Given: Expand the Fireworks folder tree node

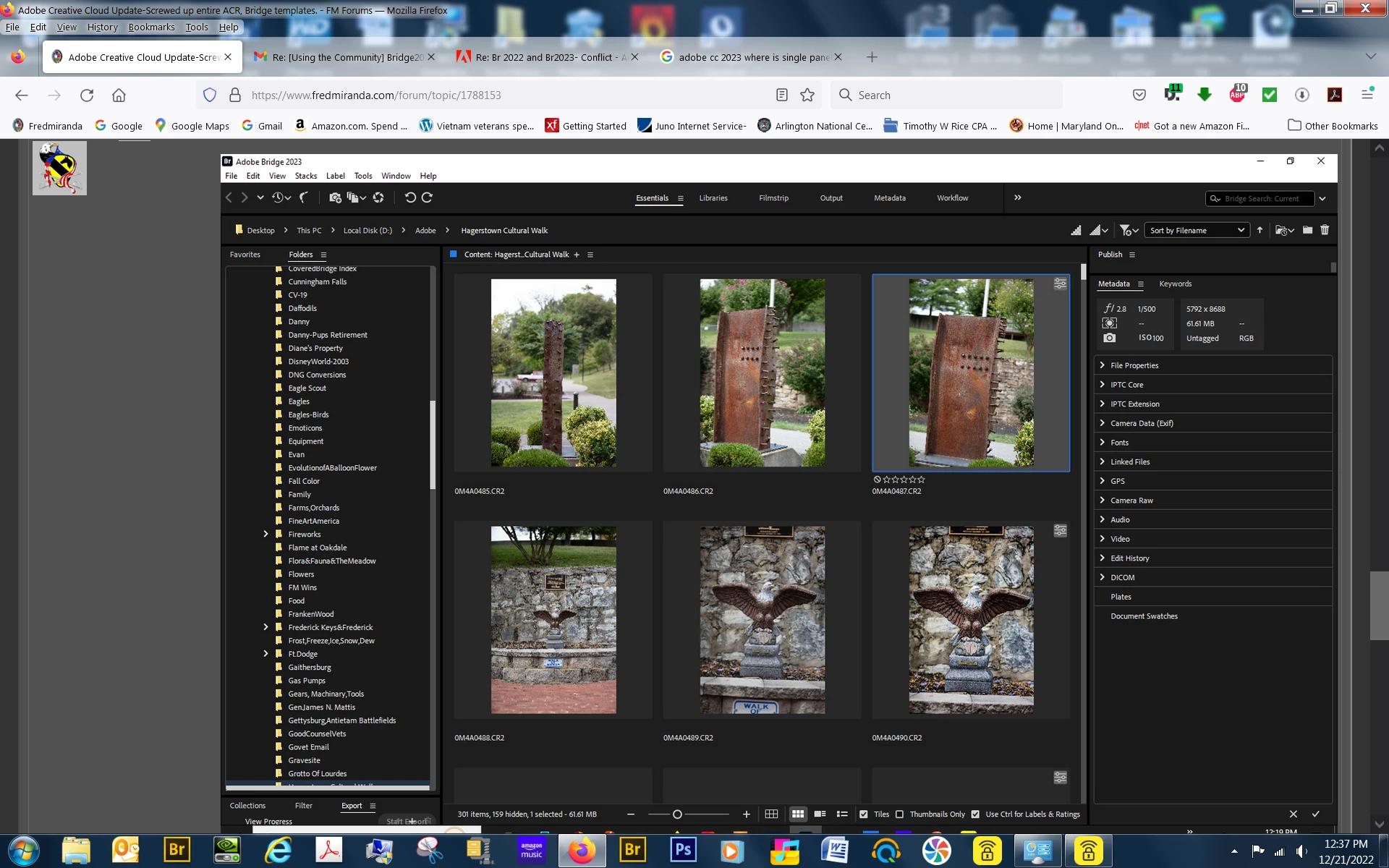Looking at the screenshot, I should point(266,534).
